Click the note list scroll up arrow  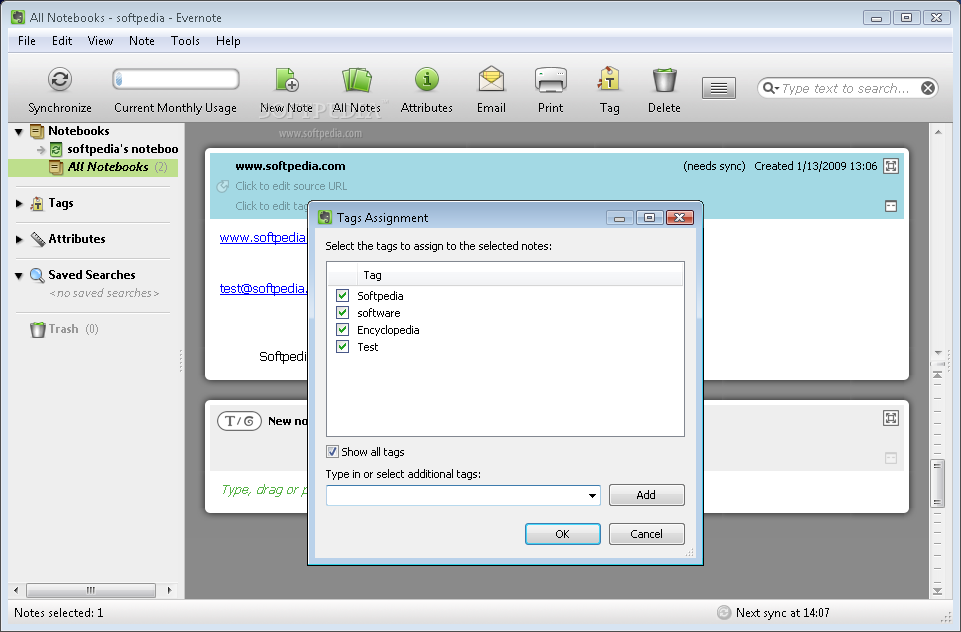[938, 132]
